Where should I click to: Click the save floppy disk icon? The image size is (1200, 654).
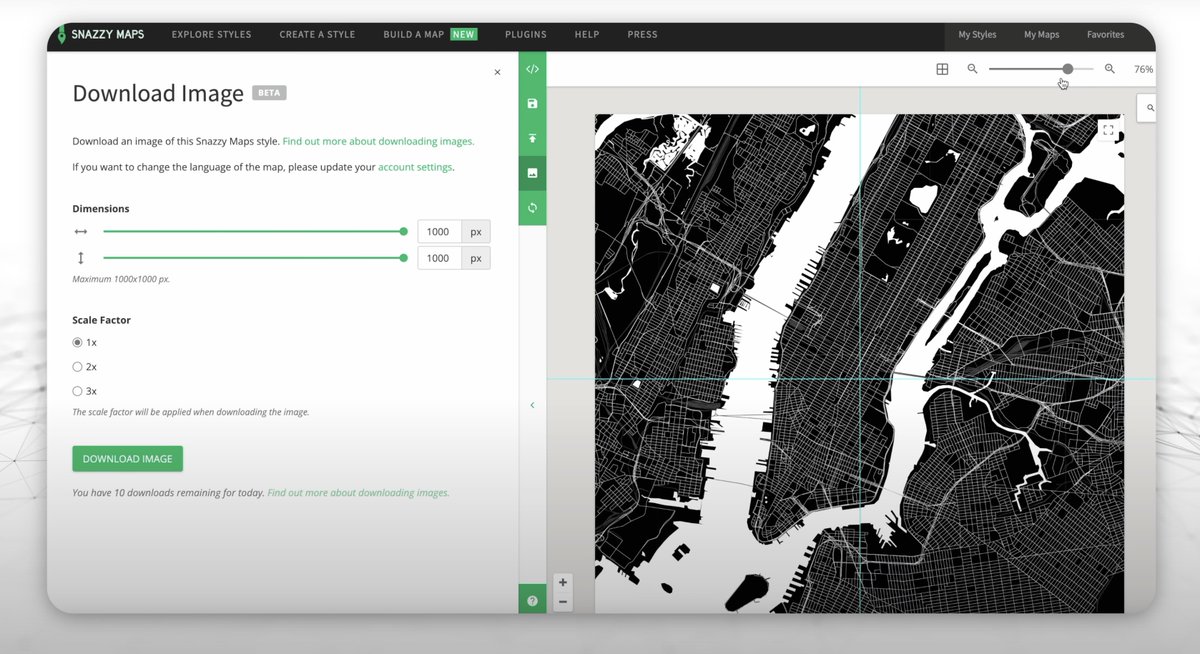pyautogui.click(x=532, y=104)
